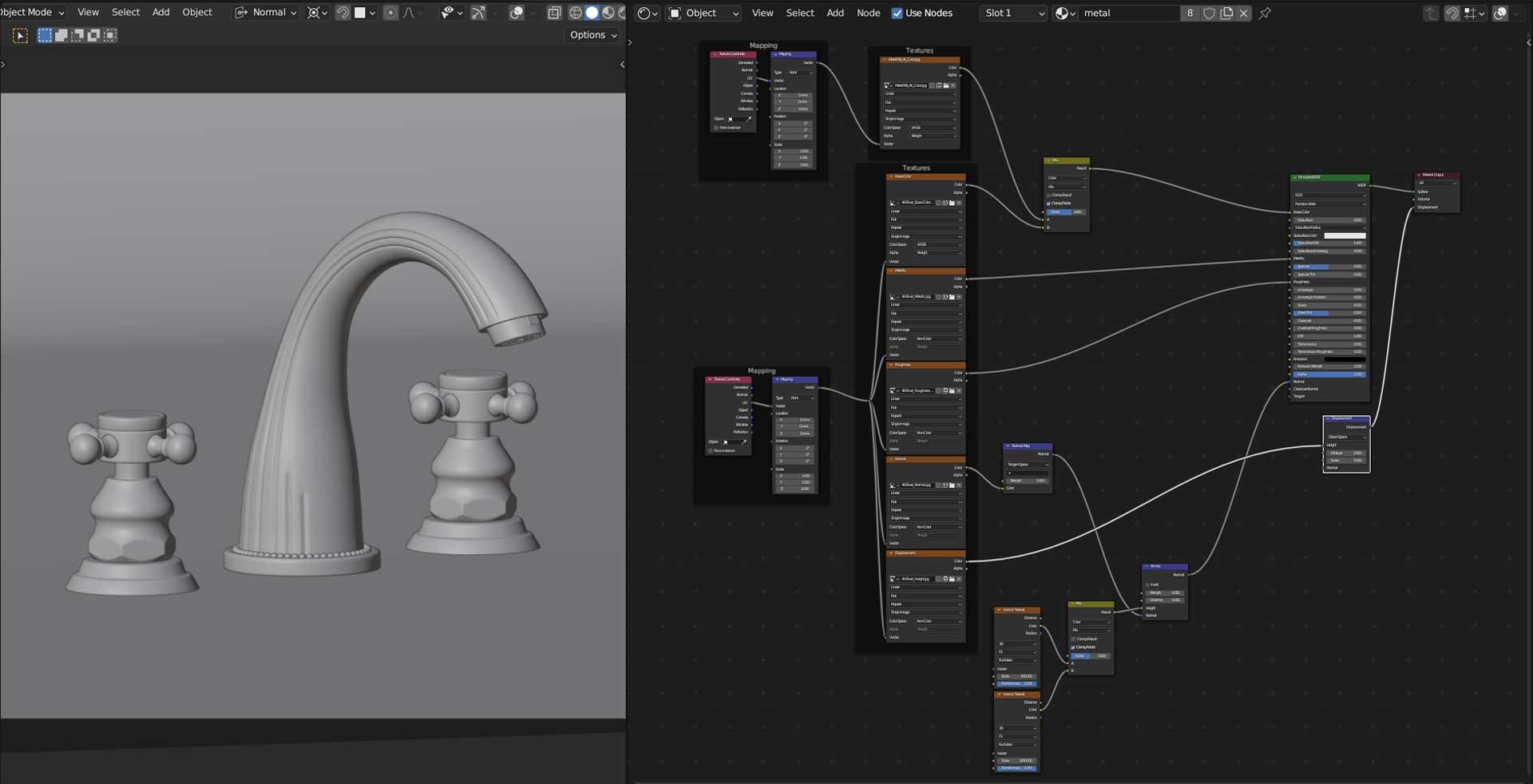The width and height of the screenshot is (1533, 784).
Task: Open the viewport Add menu
Action: 160,13
